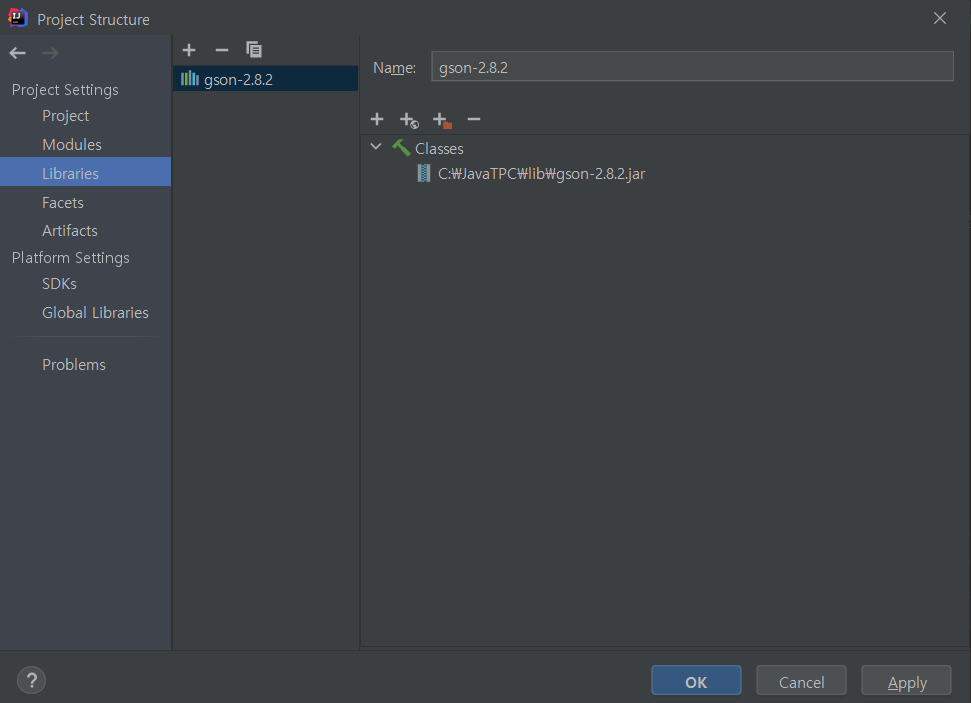Open the SDKs platform settings
This screenshot has height=703, width=971.
pos(59,284)
